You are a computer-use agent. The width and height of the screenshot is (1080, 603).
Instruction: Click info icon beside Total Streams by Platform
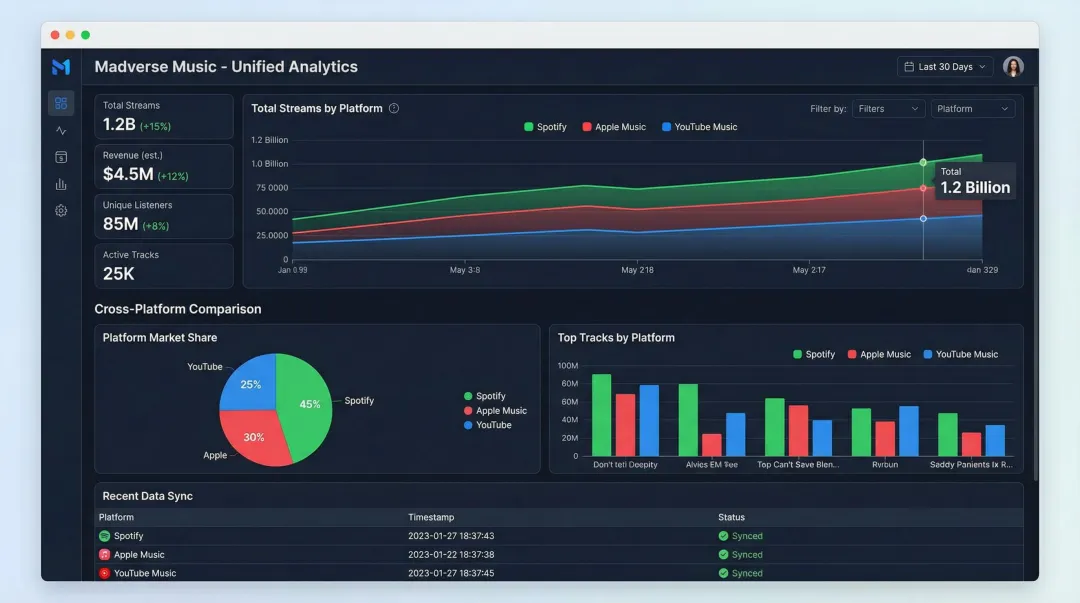(x=394, y=108)
